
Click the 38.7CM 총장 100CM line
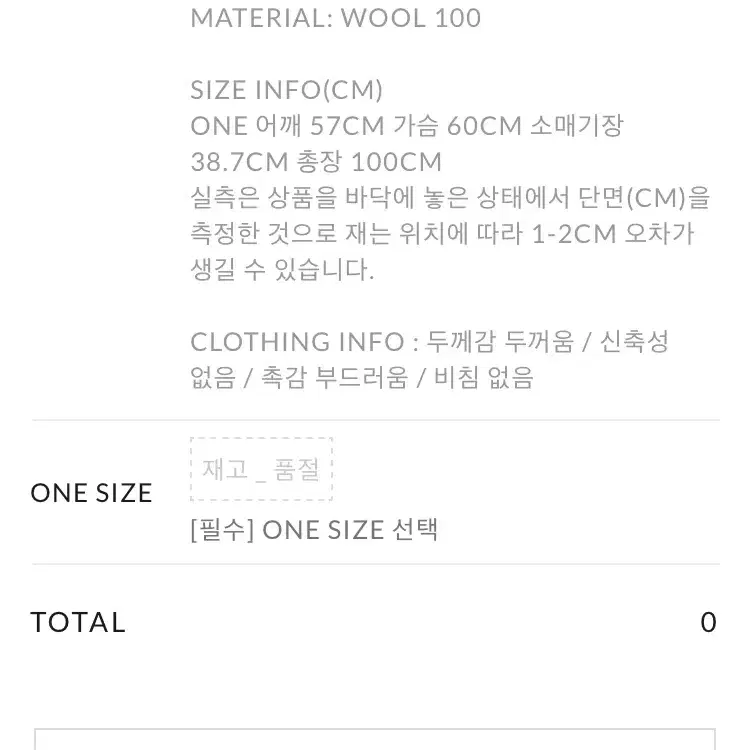316,162
